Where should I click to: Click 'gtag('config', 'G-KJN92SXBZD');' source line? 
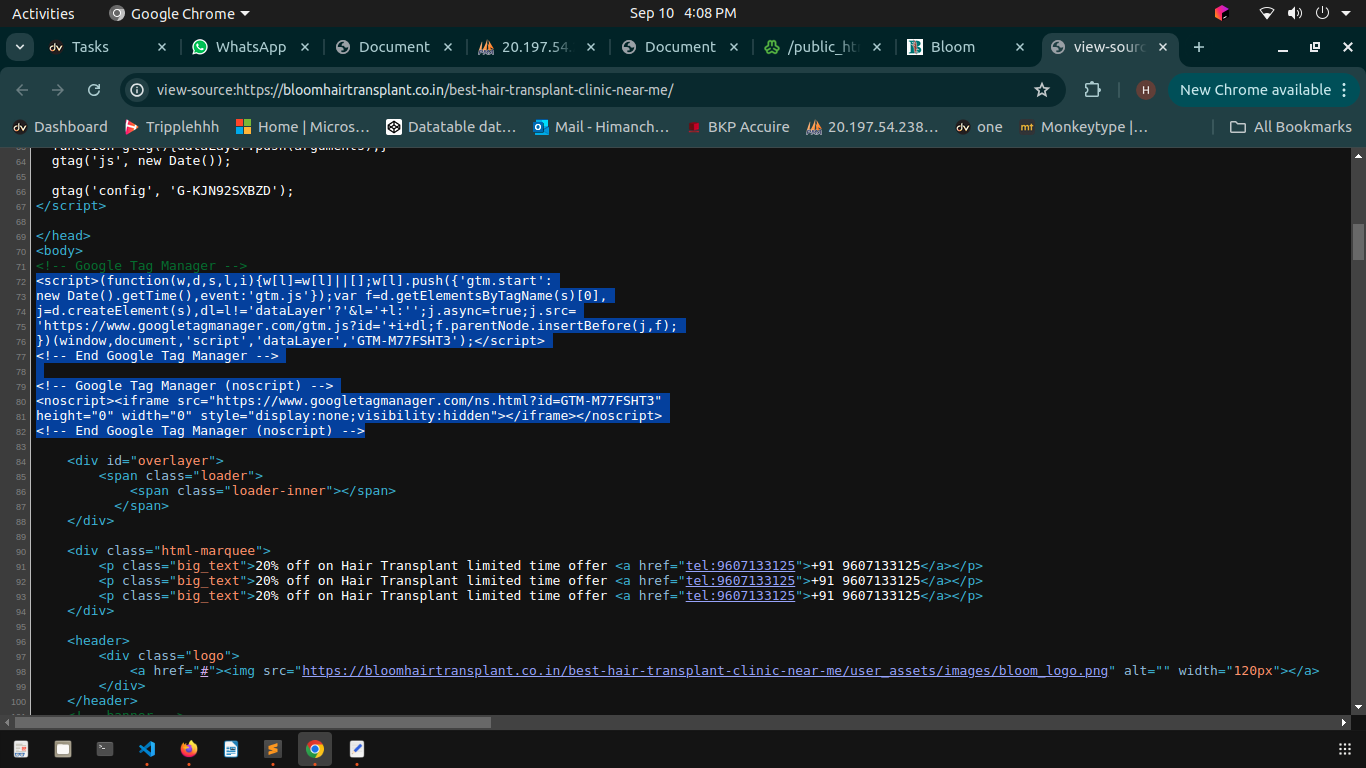[172, 191]
